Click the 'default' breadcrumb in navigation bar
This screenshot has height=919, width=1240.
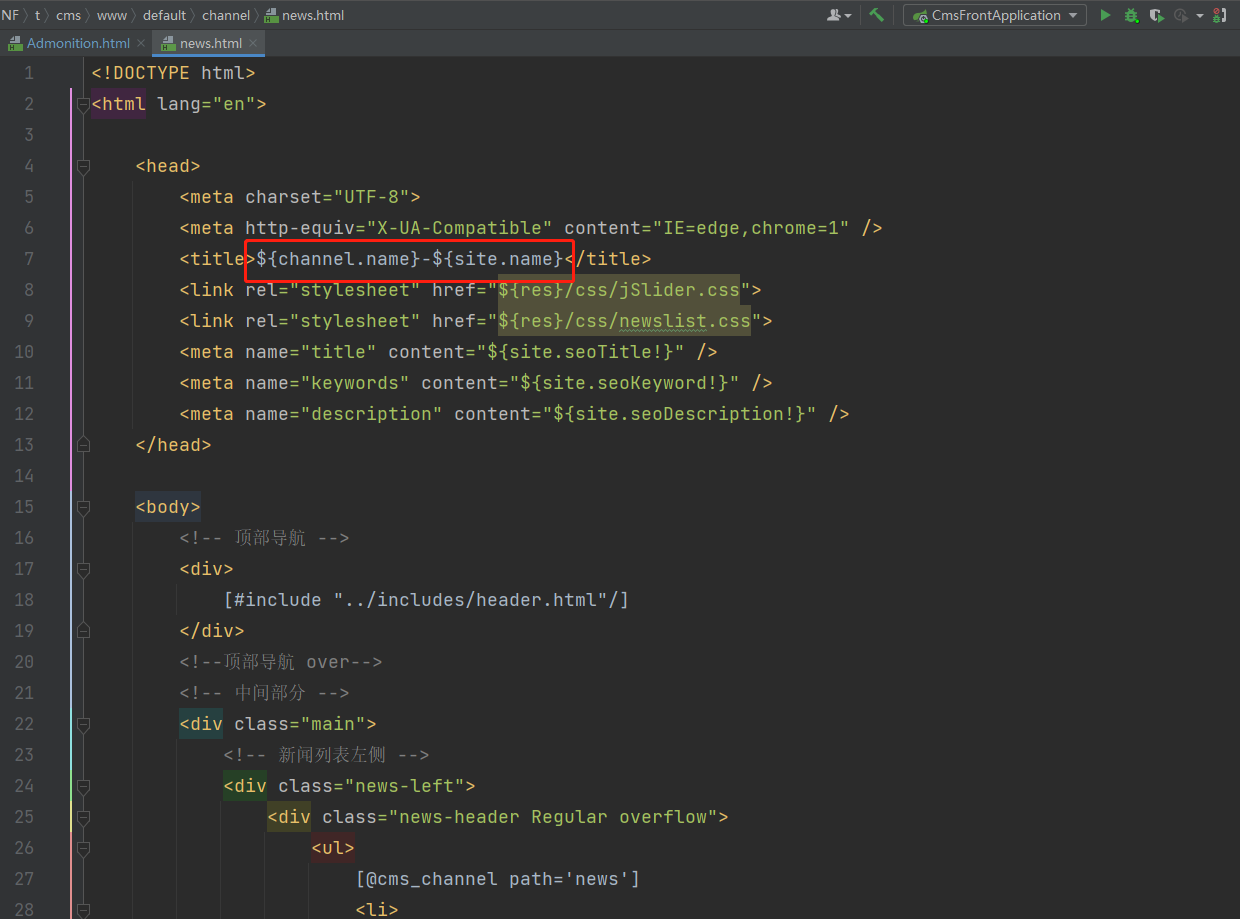point(164,15)
